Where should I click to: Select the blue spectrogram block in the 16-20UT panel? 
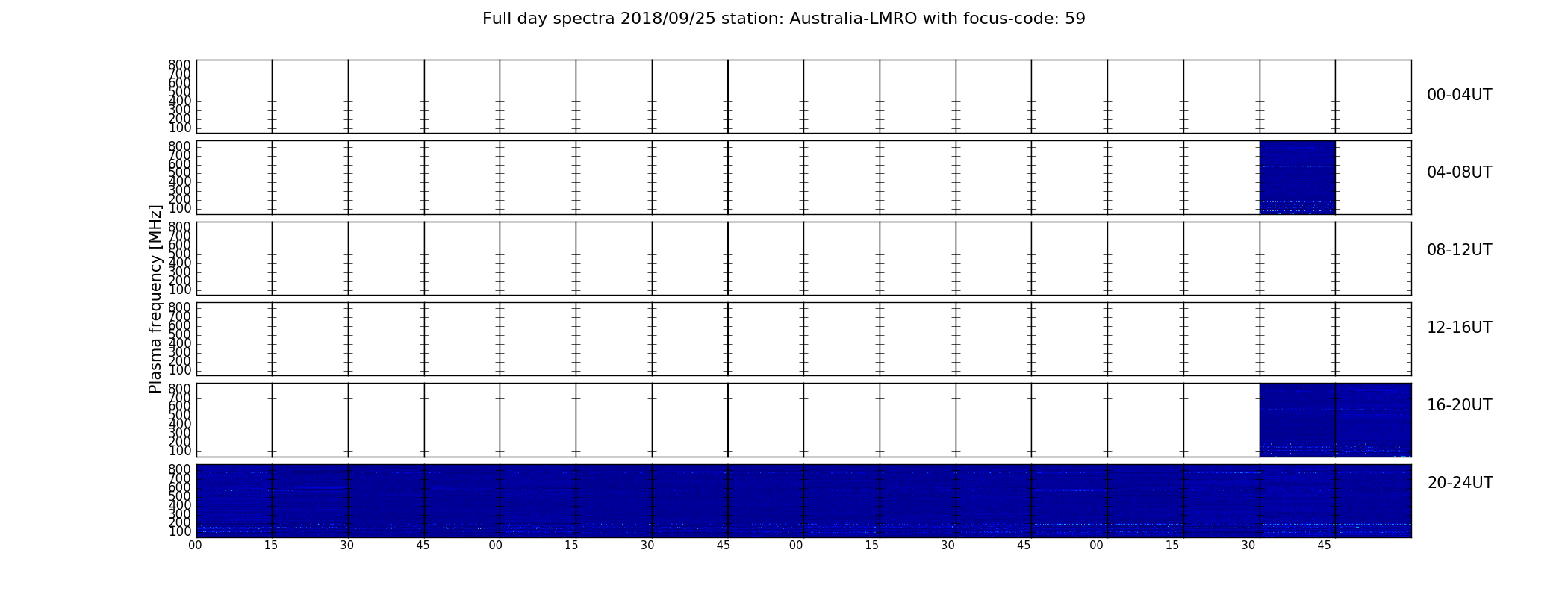(x=1335, y=420)
